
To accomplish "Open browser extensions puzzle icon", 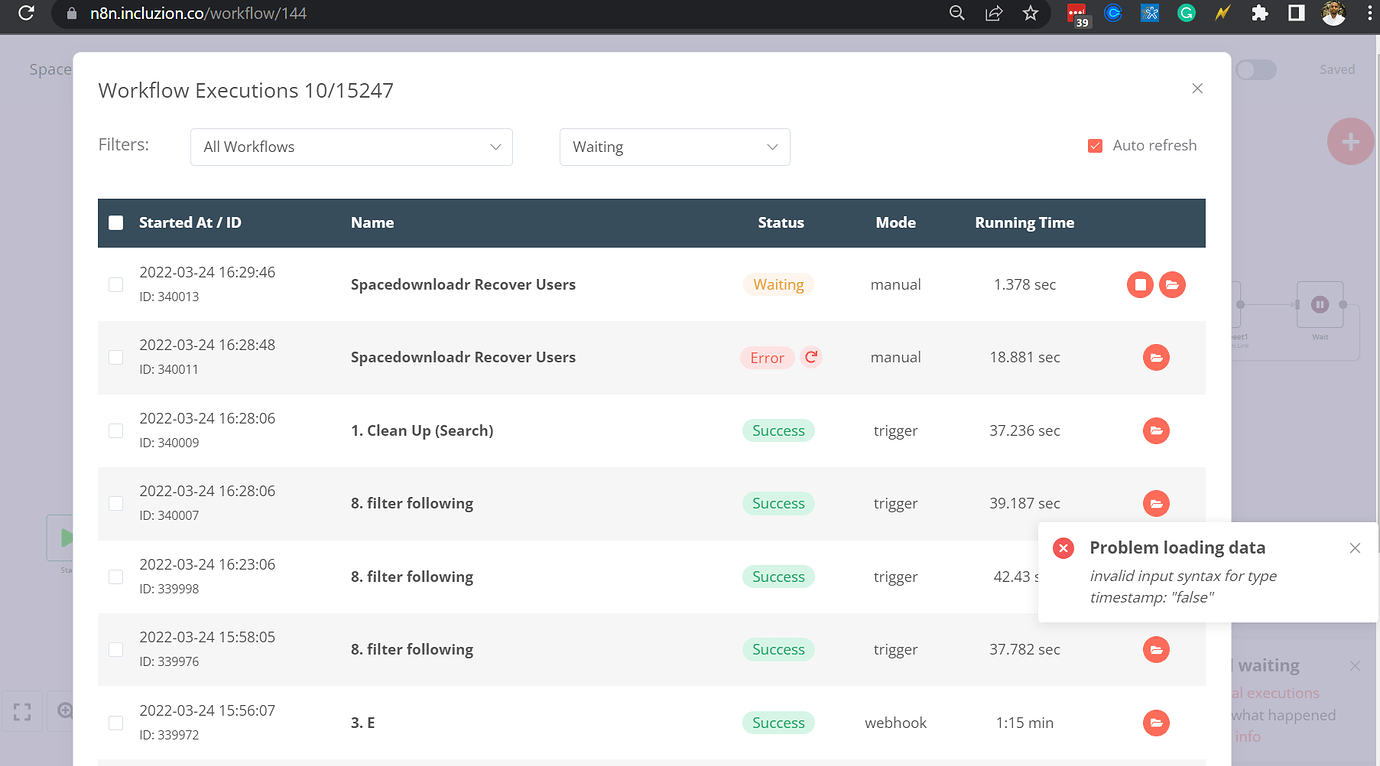I will 1259,14.
